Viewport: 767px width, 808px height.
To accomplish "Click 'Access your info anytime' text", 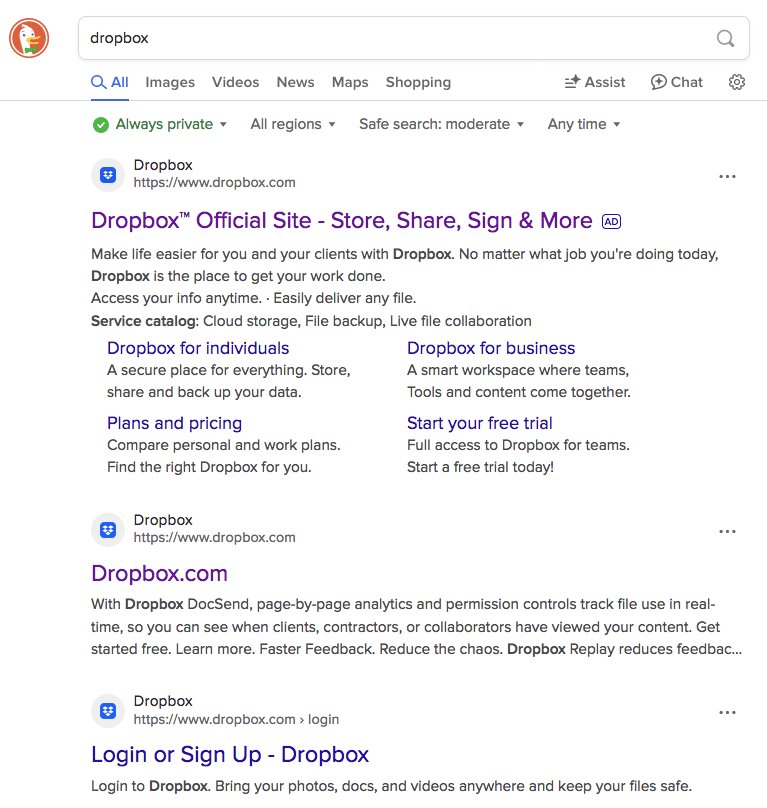I will [x=177, y=298].
